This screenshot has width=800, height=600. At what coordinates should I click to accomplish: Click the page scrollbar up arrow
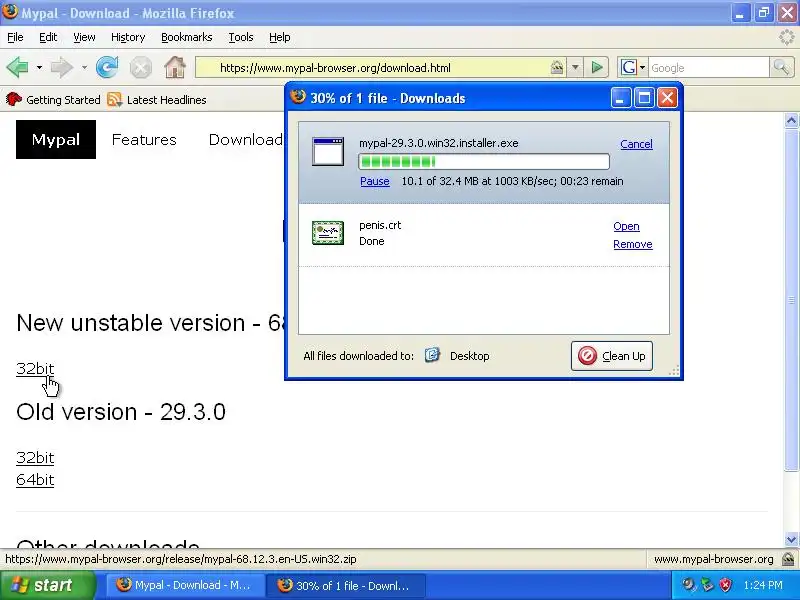791,120
